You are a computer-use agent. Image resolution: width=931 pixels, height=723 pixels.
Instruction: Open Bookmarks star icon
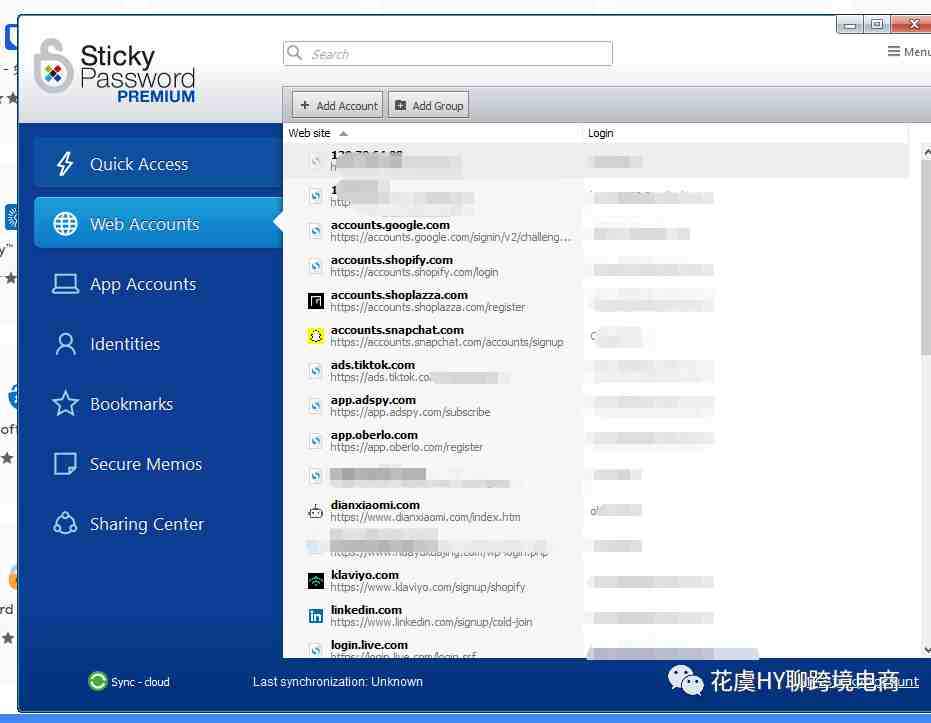[65, 404]
